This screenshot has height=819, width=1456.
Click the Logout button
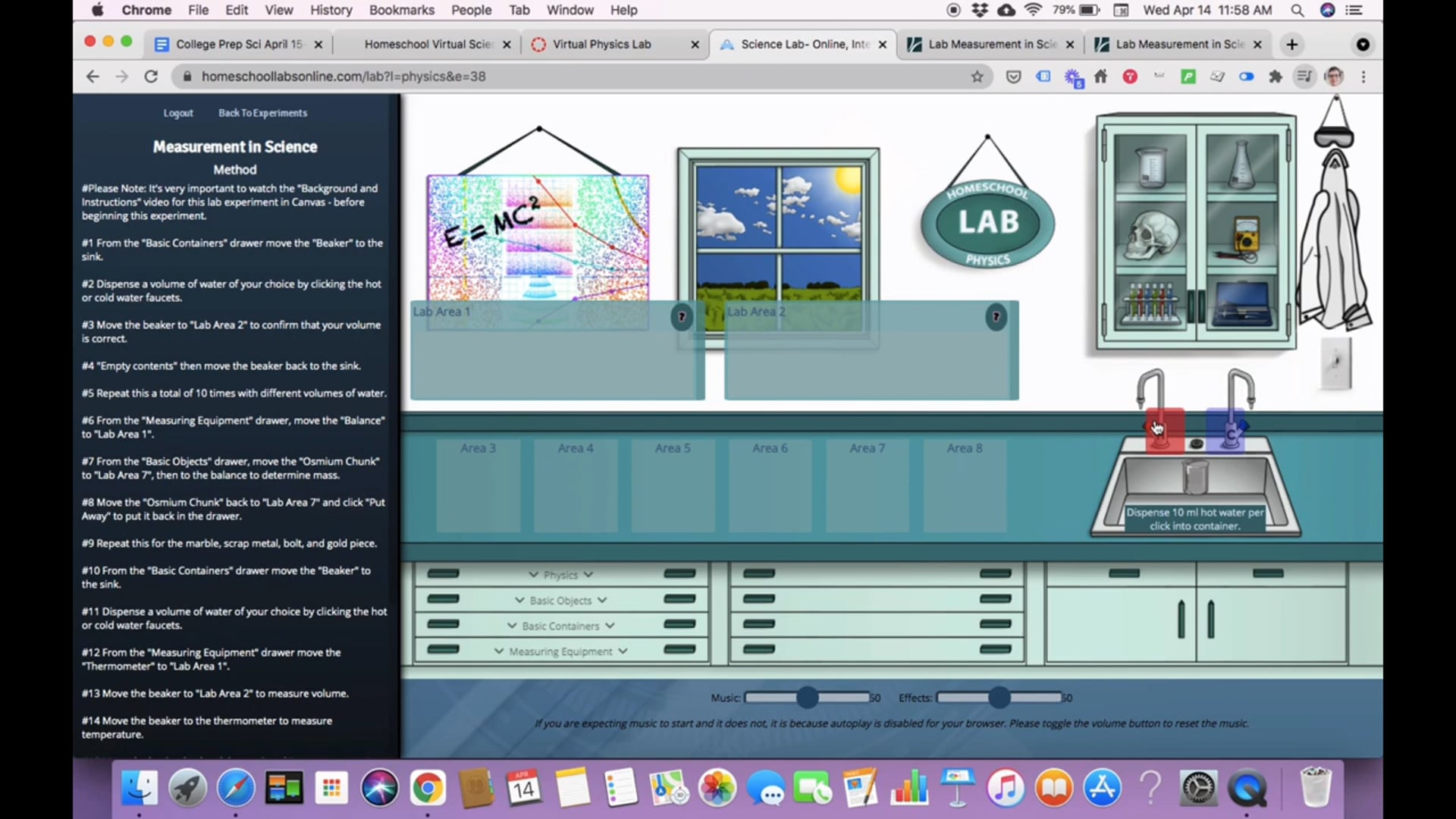178,112
